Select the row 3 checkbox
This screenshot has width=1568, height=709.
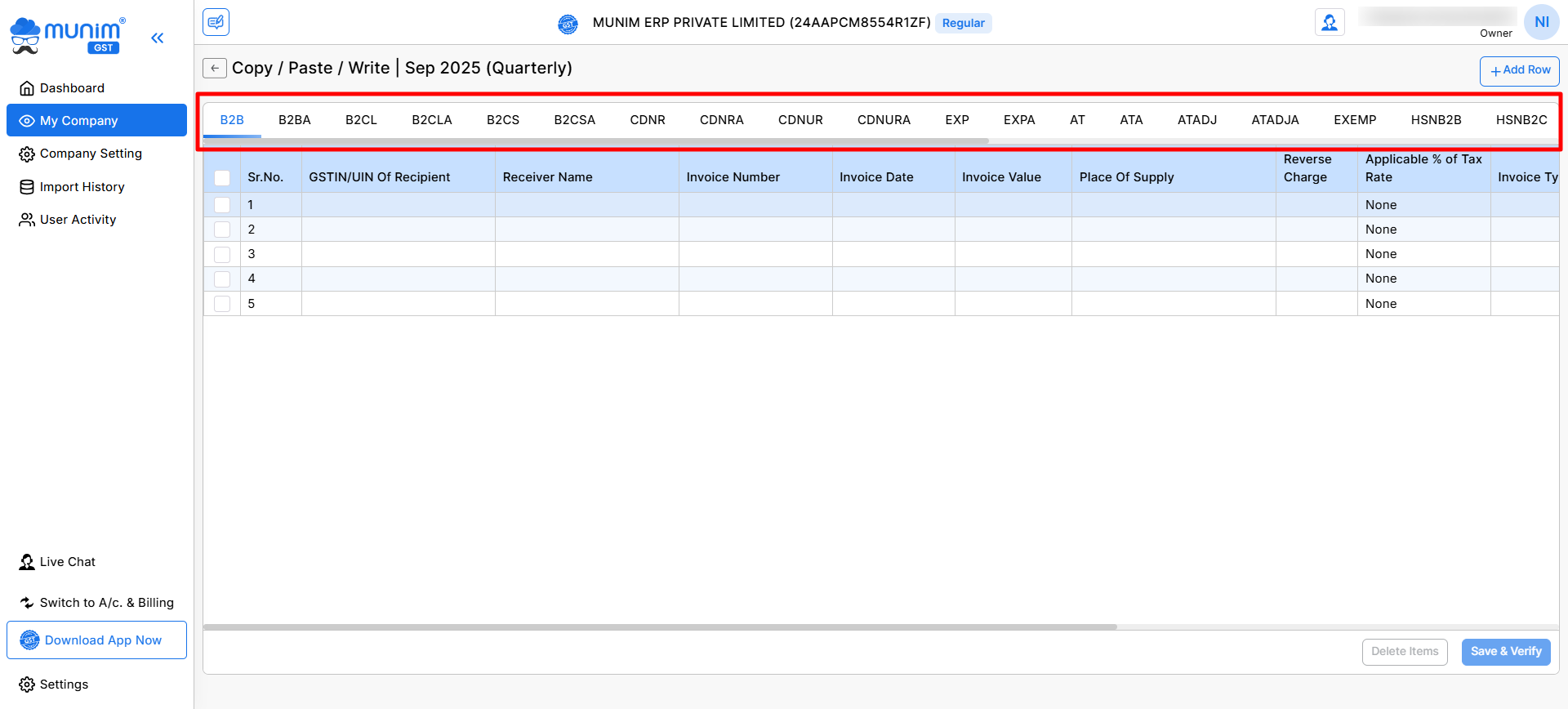click(222, 255)
